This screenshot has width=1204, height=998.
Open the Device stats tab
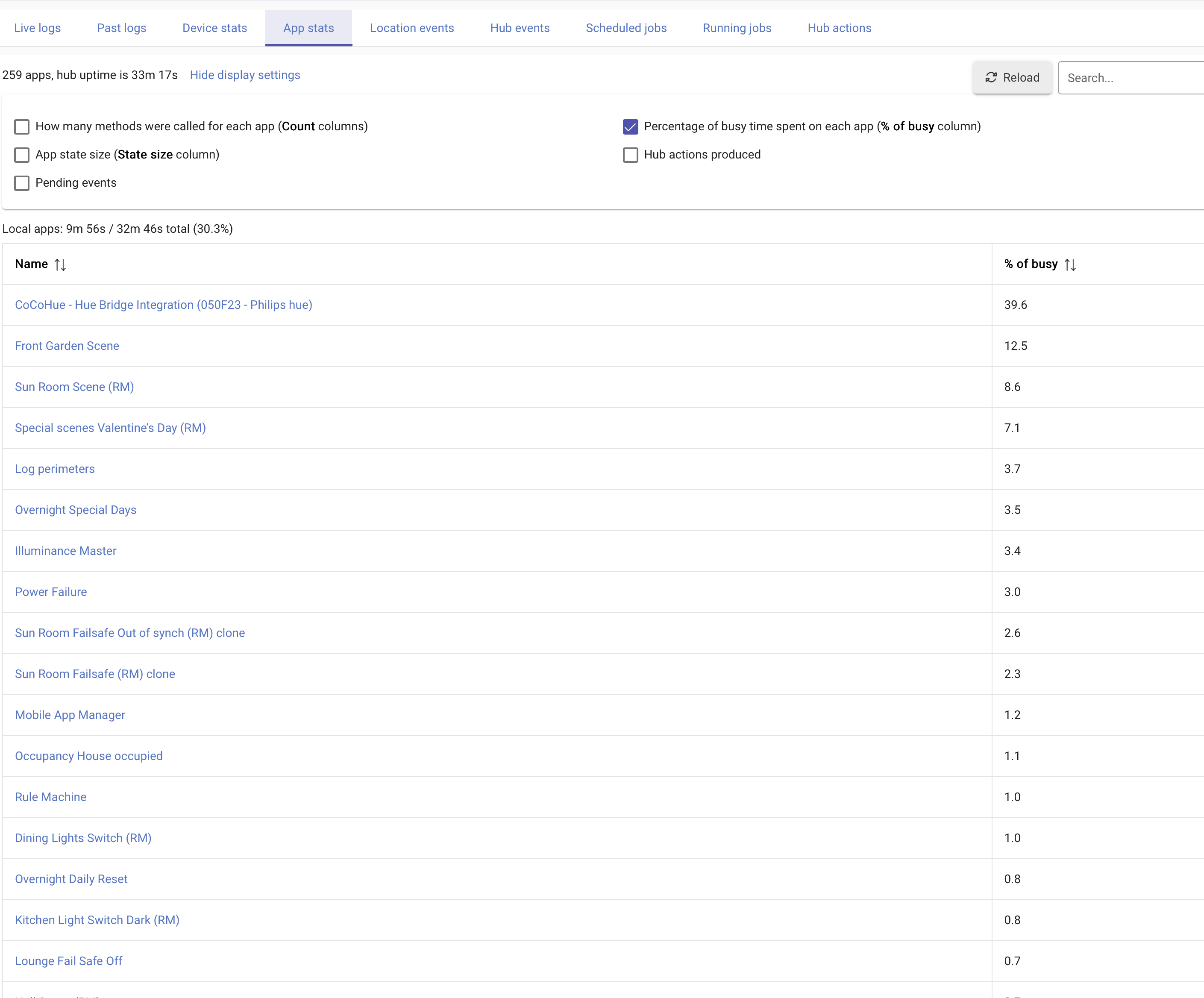click(214, 28)
